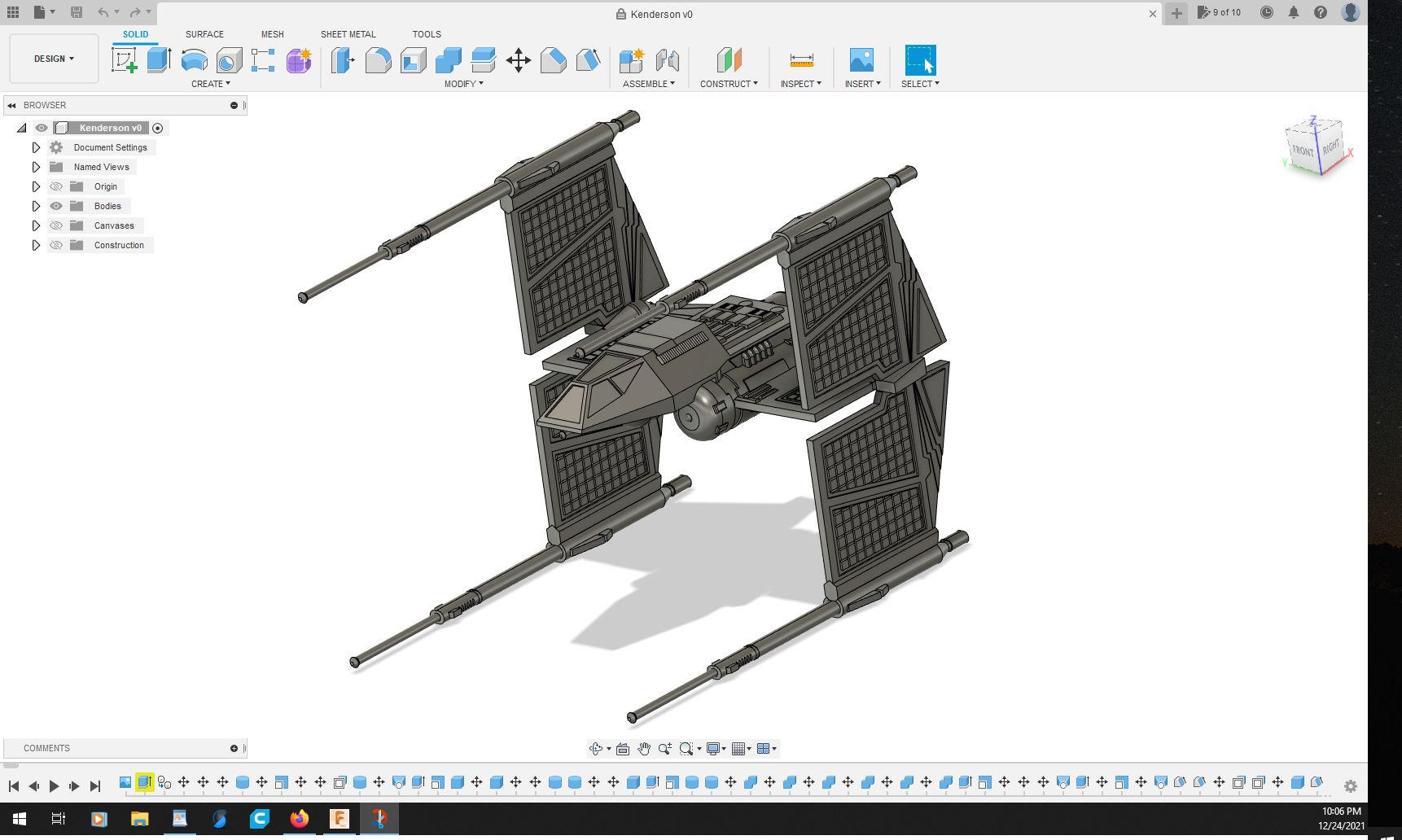The height and width of the screenshot is (840, 1402).
Task: Click the Look At navigation icon
Action: coord(623,749)
